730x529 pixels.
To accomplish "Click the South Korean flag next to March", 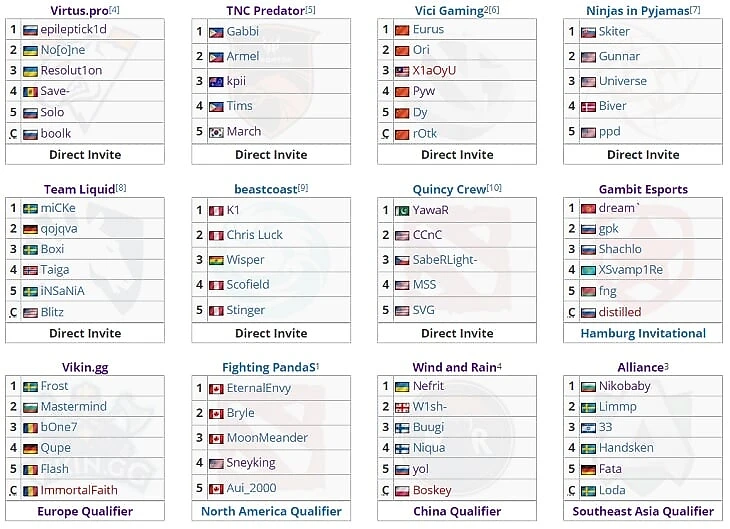I will click(x=216, y=132).
